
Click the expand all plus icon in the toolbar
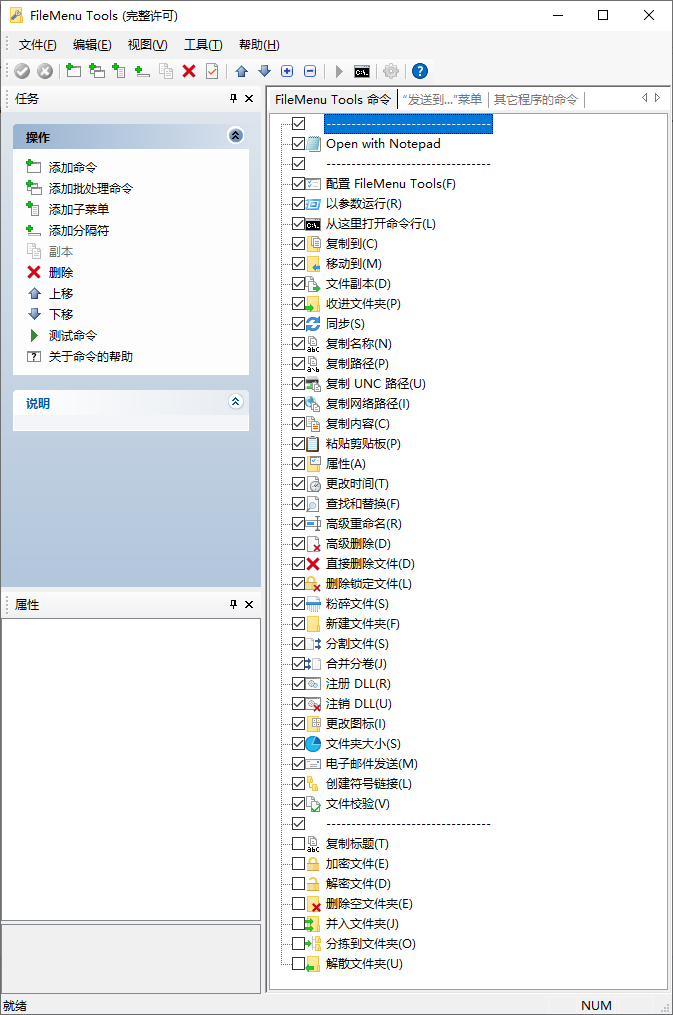coord(287,71)
